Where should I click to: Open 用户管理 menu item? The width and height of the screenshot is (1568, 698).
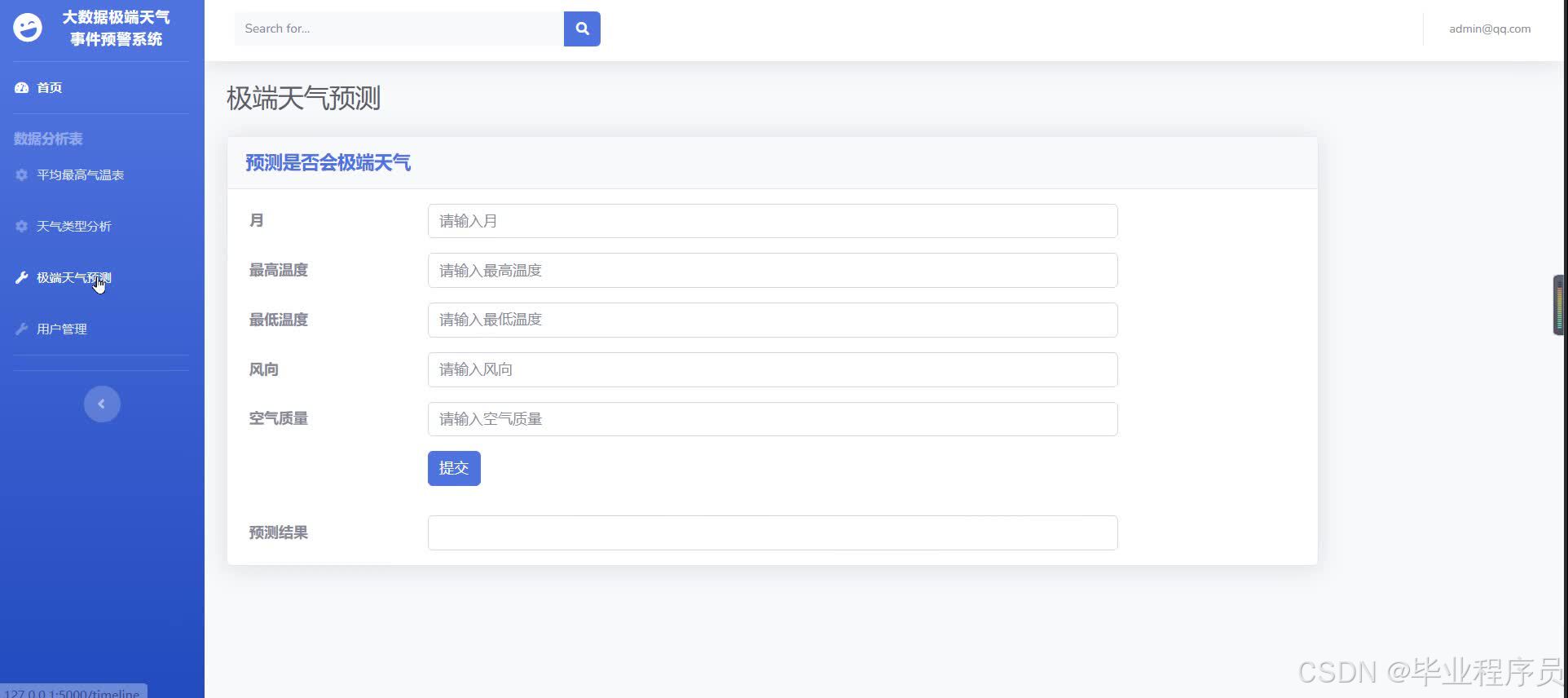click(x=62, y=329)
